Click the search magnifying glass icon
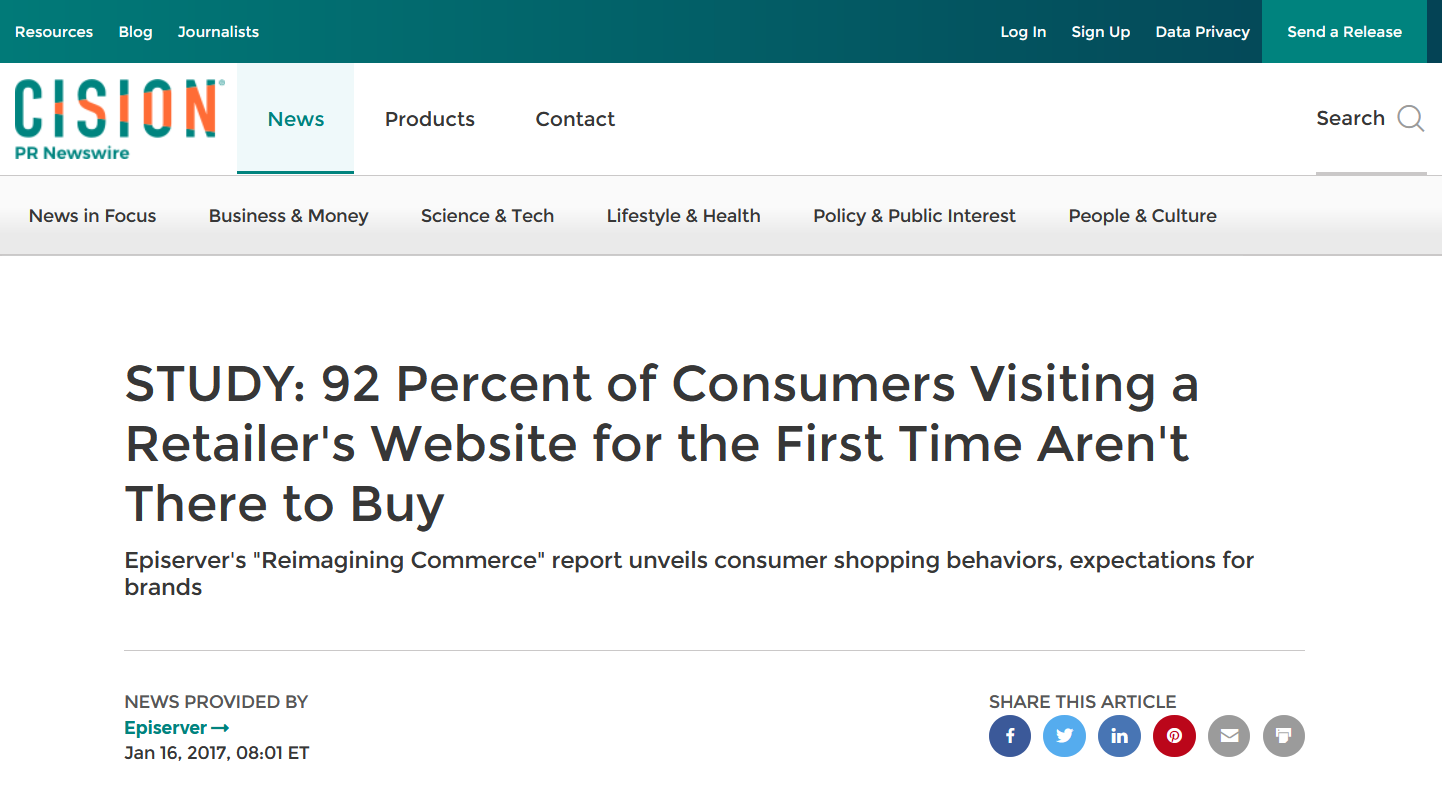This screenshot has height=800, width=1442. [x=1411, y=119]
